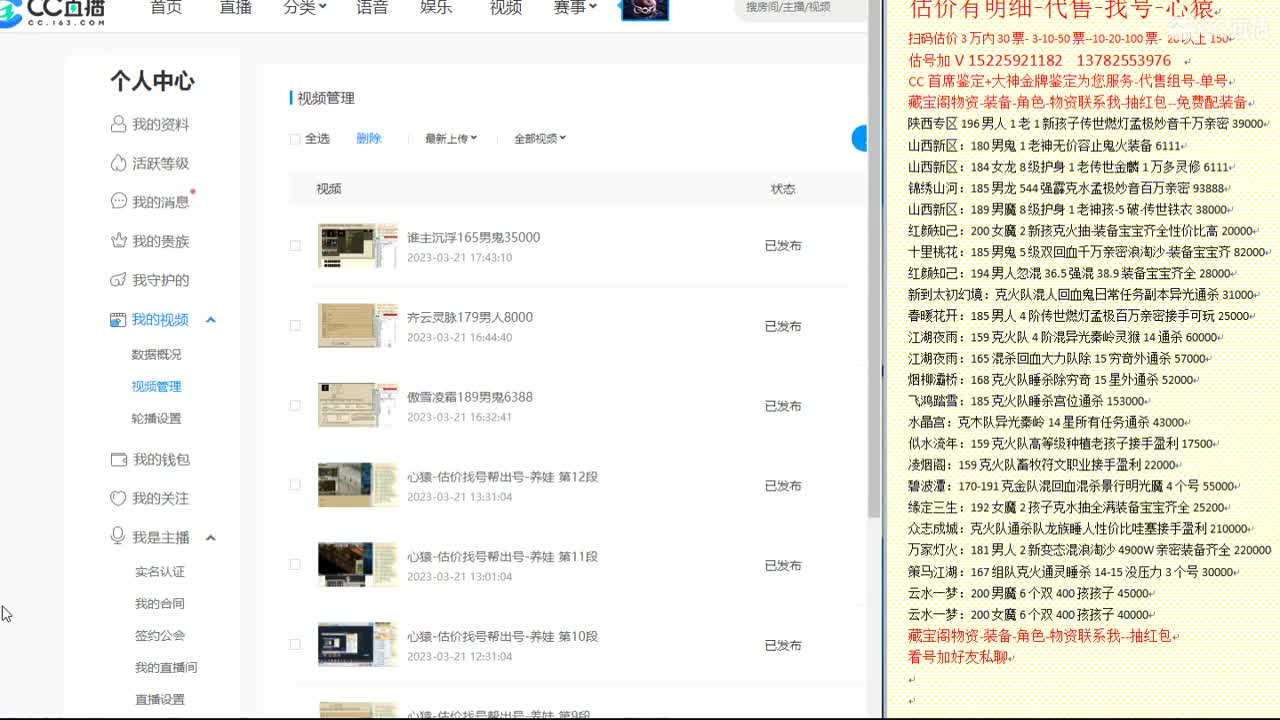Collapse the 我是主播 section chevron

pos(210,538)
